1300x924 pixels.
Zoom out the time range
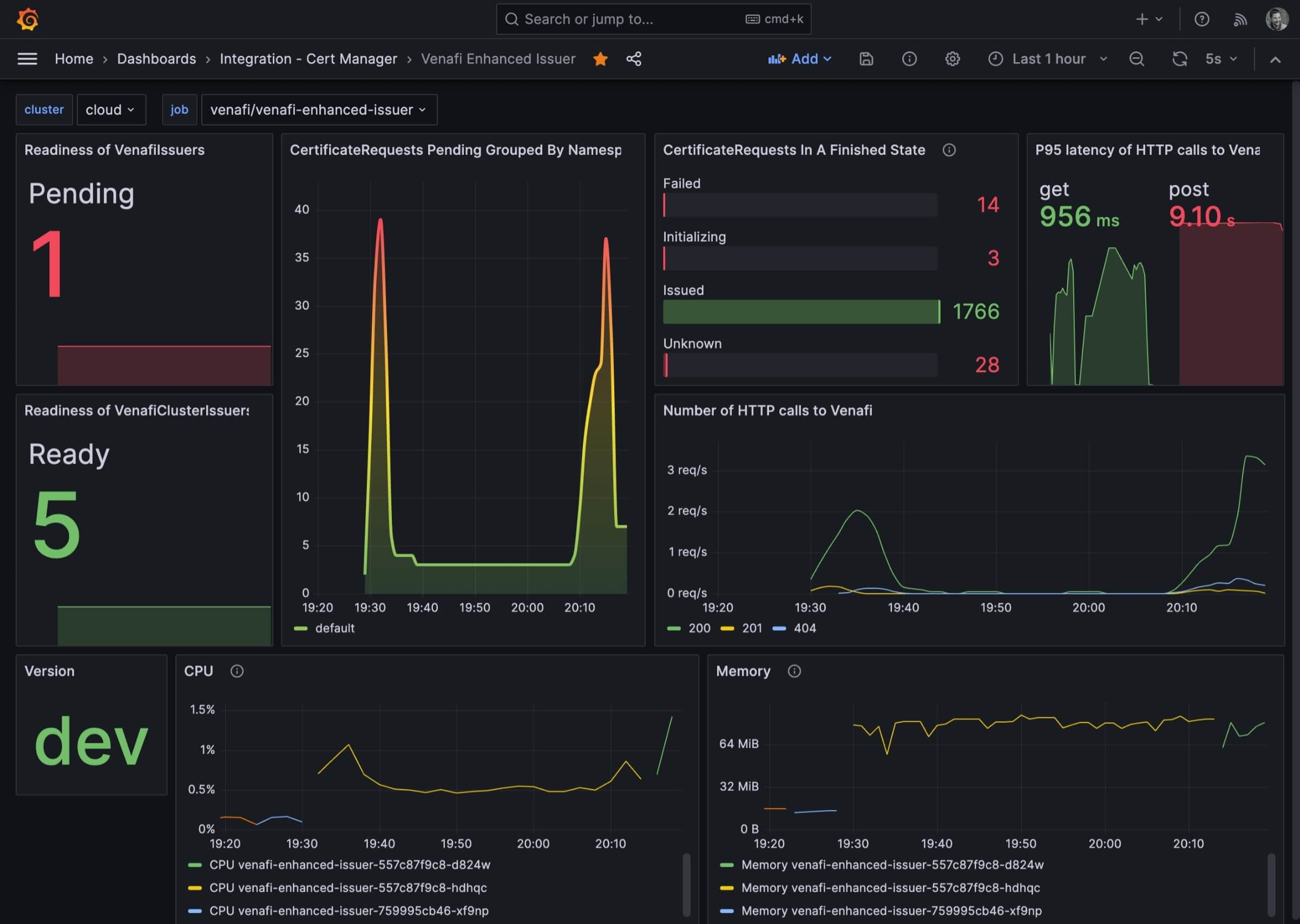click(1136, 58)
